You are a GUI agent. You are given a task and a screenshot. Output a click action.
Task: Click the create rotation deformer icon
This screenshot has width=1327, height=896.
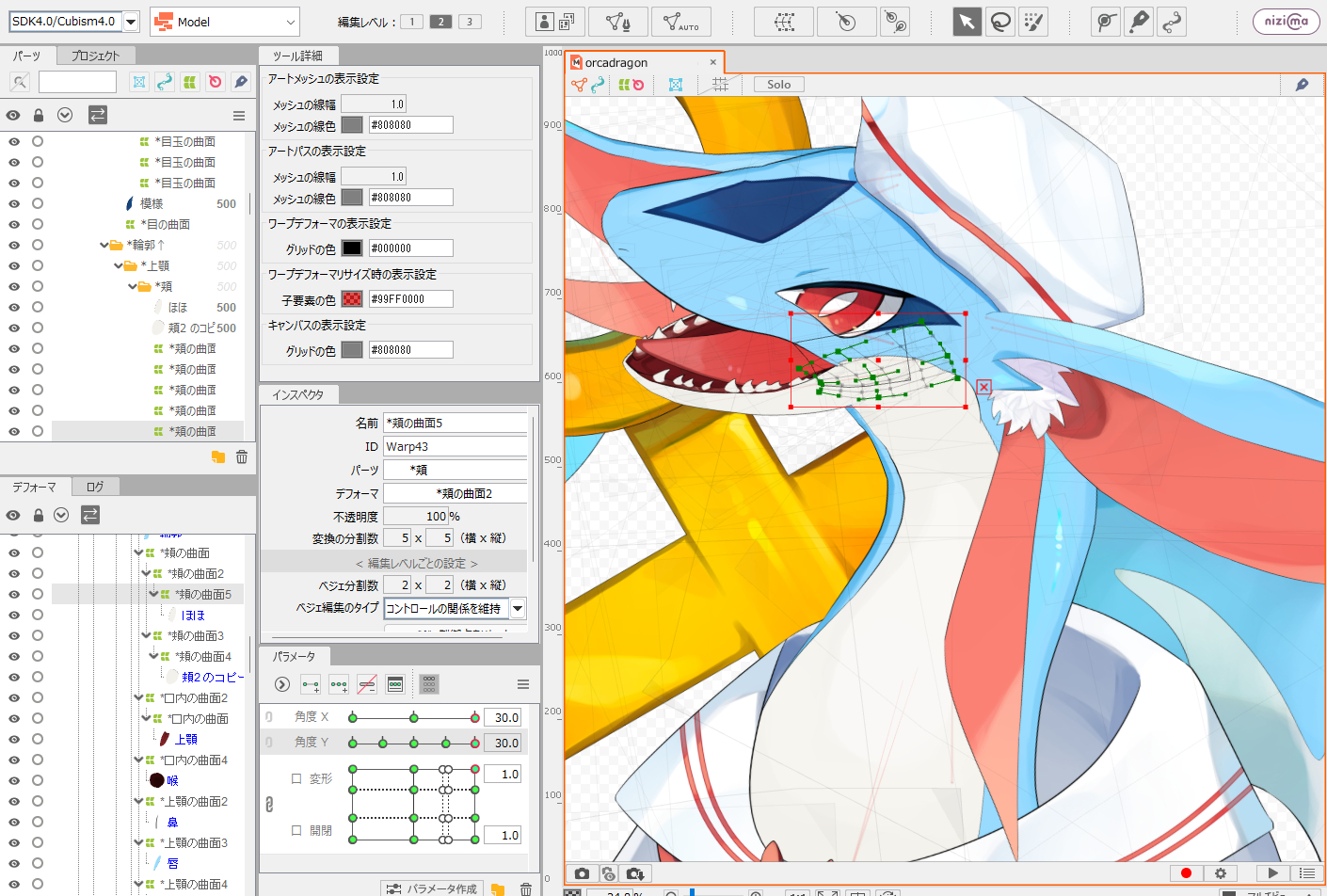(846, 22)
